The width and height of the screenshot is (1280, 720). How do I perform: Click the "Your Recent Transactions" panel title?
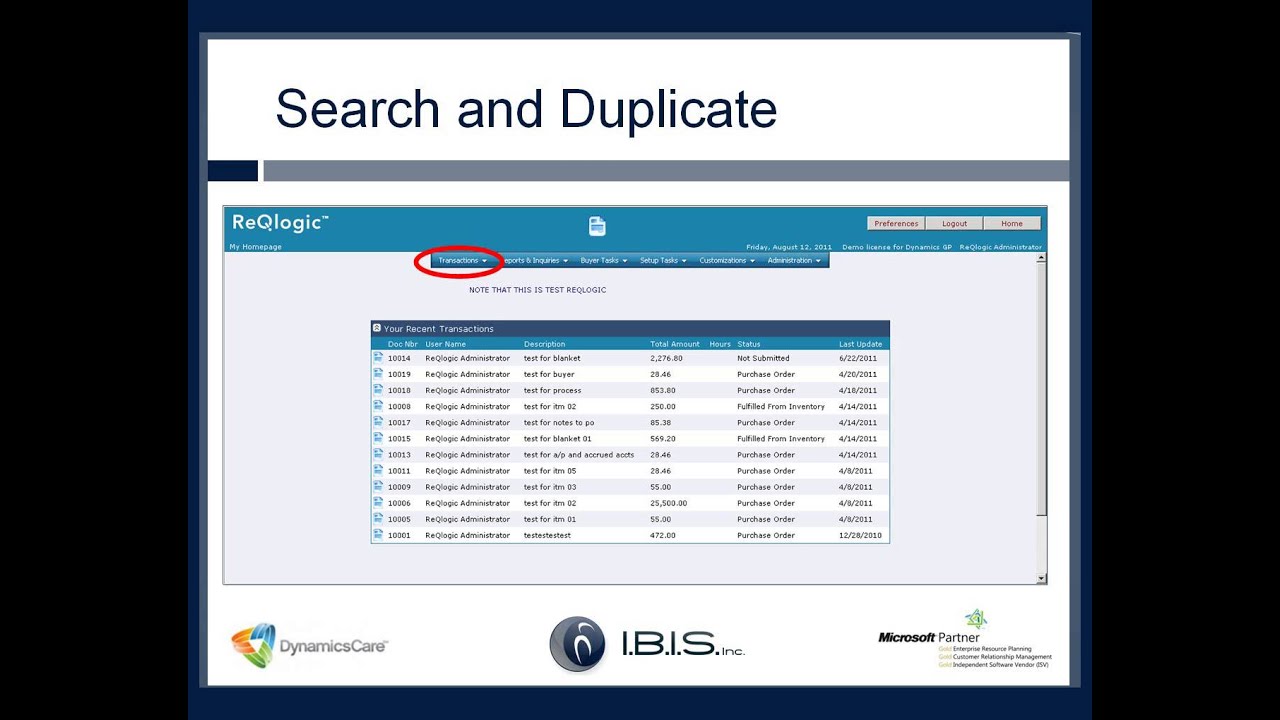coord(439,329)
